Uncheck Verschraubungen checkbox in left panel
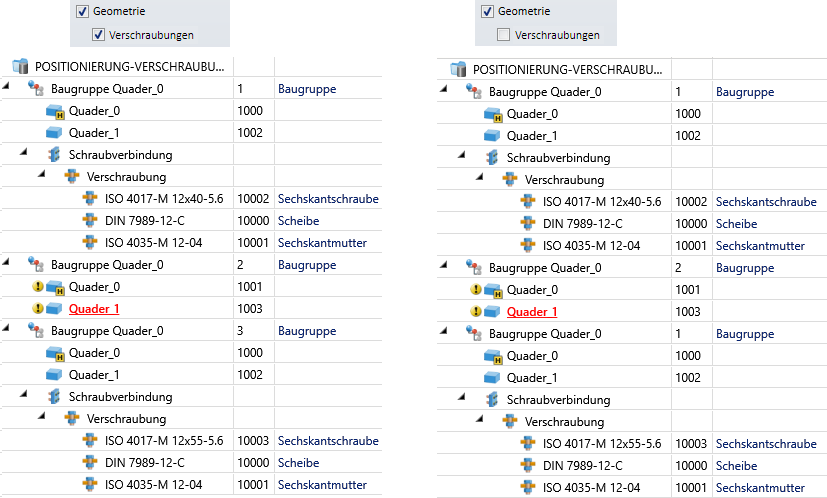The height and width of the screenshot is (498, 827). coord(98,35)
